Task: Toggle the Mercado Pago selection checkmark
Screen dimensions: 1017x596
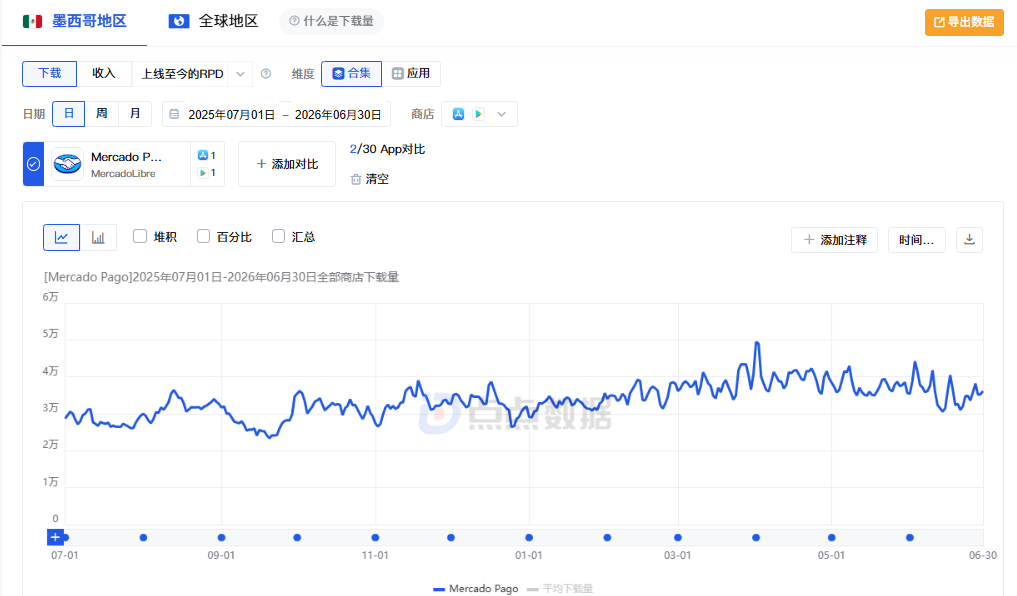Action: [33, 164]
